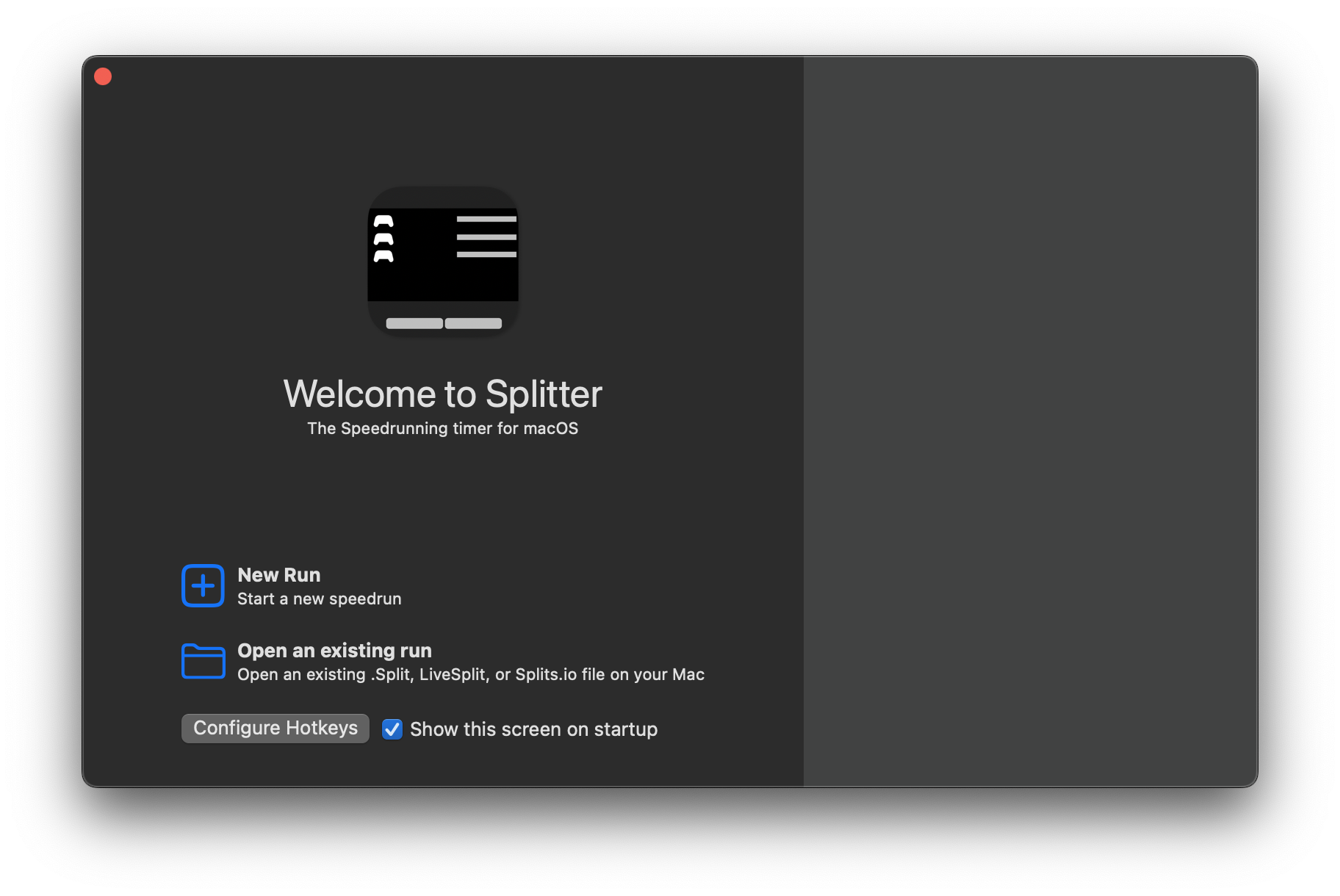Click the bottom controller glyph in the logo
Screen dimensions: 1340x896
383,256
